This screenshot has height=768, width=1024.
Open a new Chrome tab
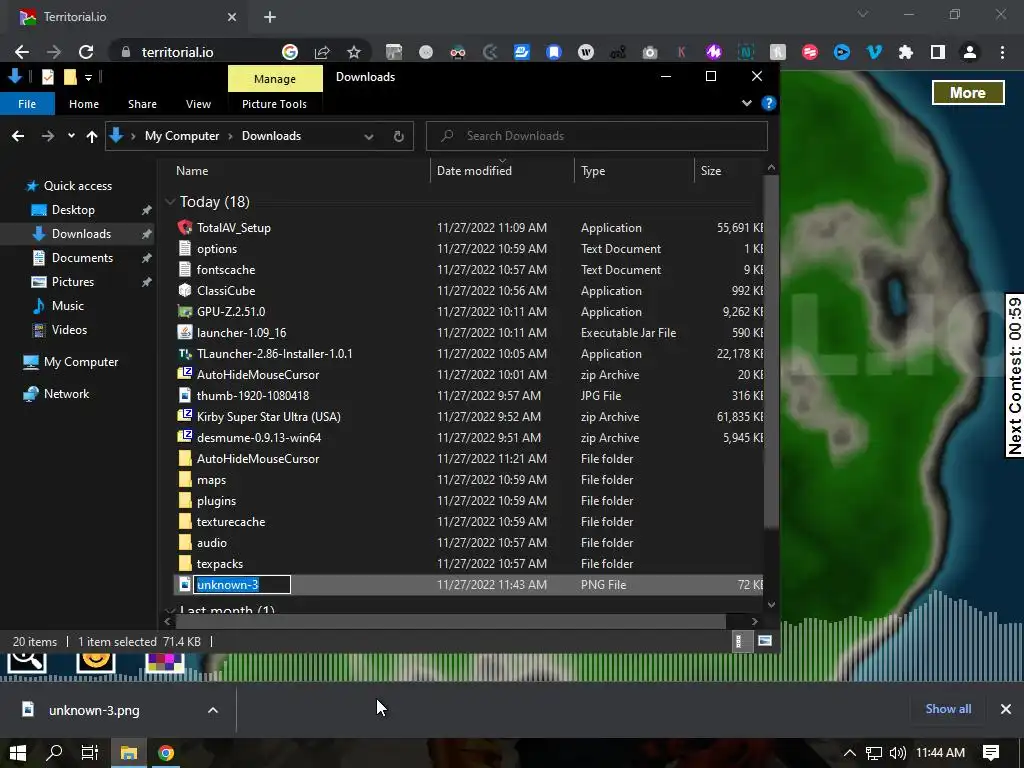coord(270,17)
